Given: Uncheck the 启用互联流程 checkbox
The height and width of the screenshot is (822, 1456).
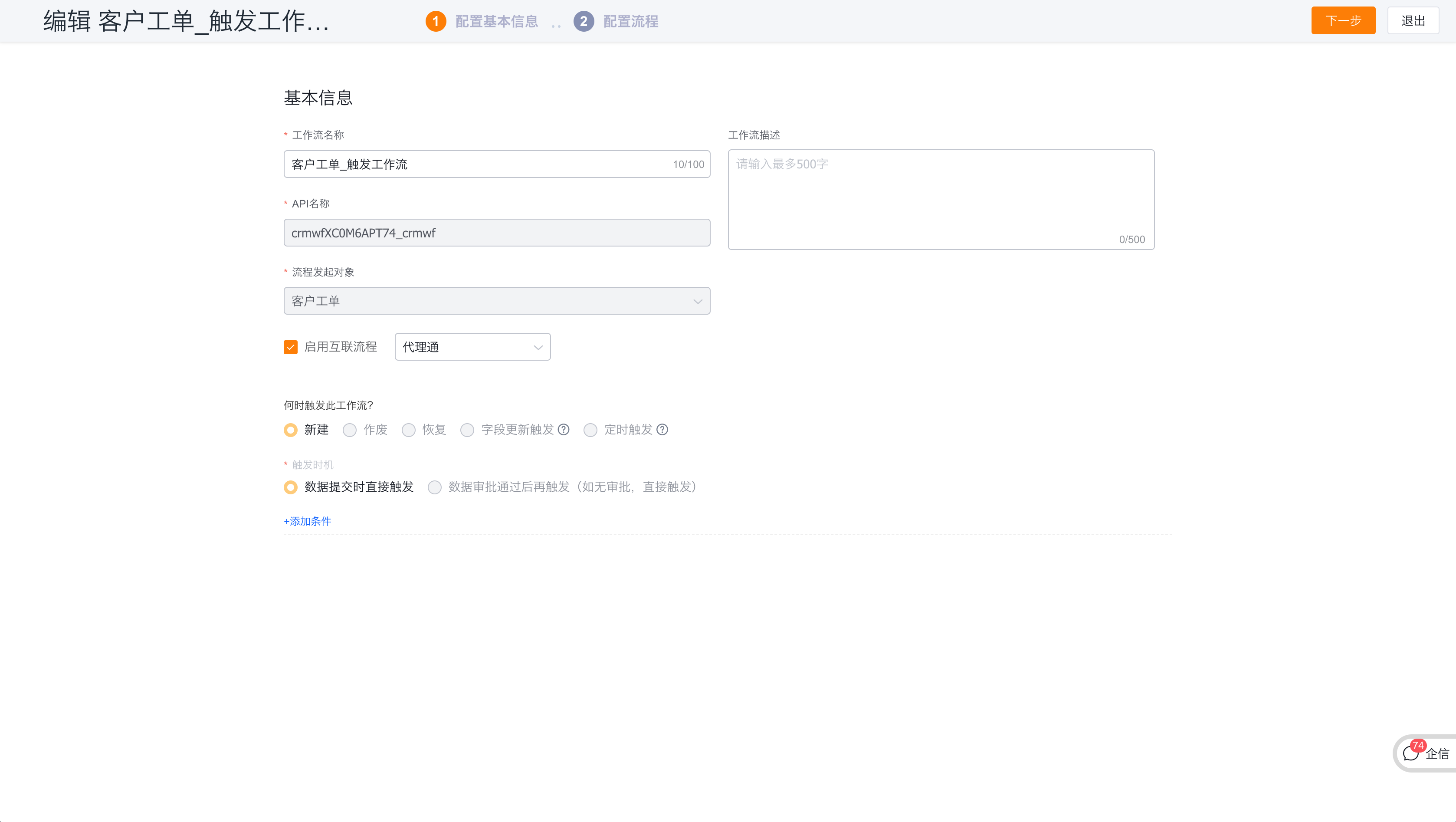Looking at the screenshot, I should pos(291,347).
